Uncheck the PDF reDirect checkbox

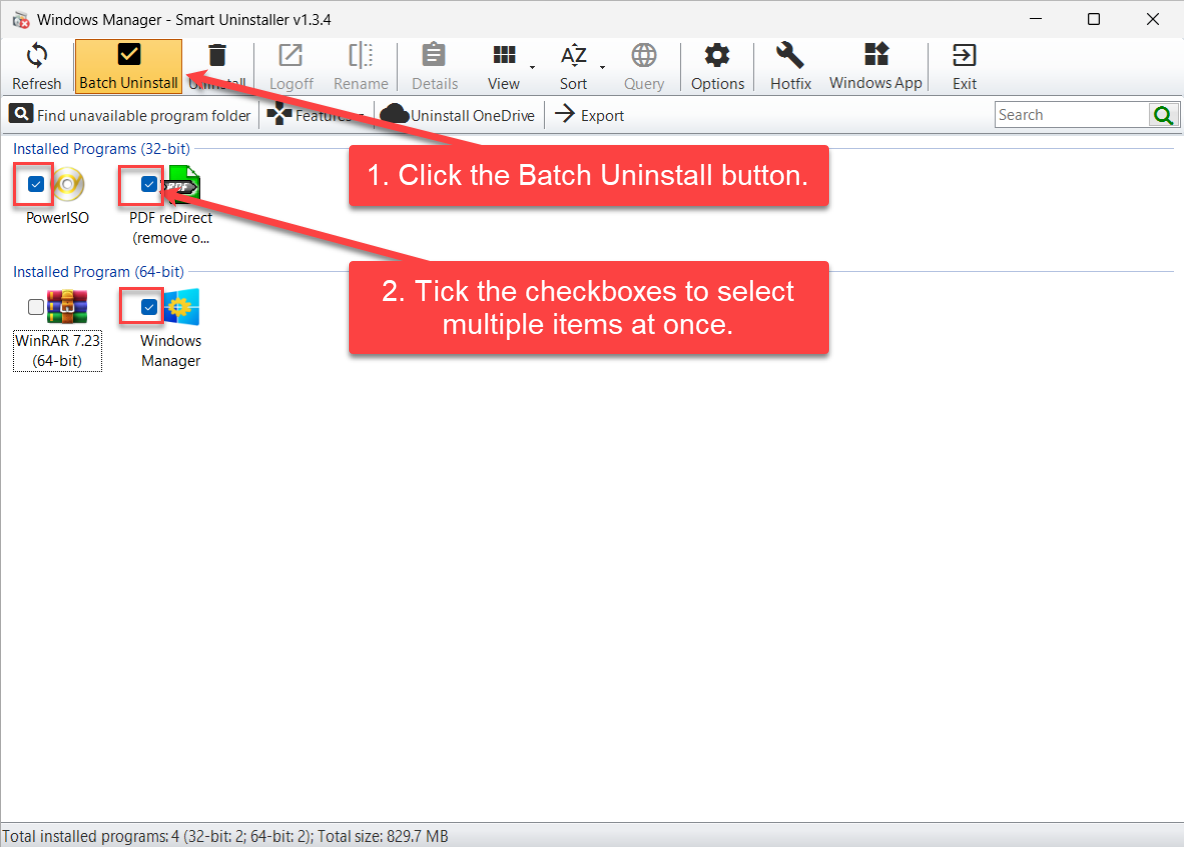click(x=149, y=184)
